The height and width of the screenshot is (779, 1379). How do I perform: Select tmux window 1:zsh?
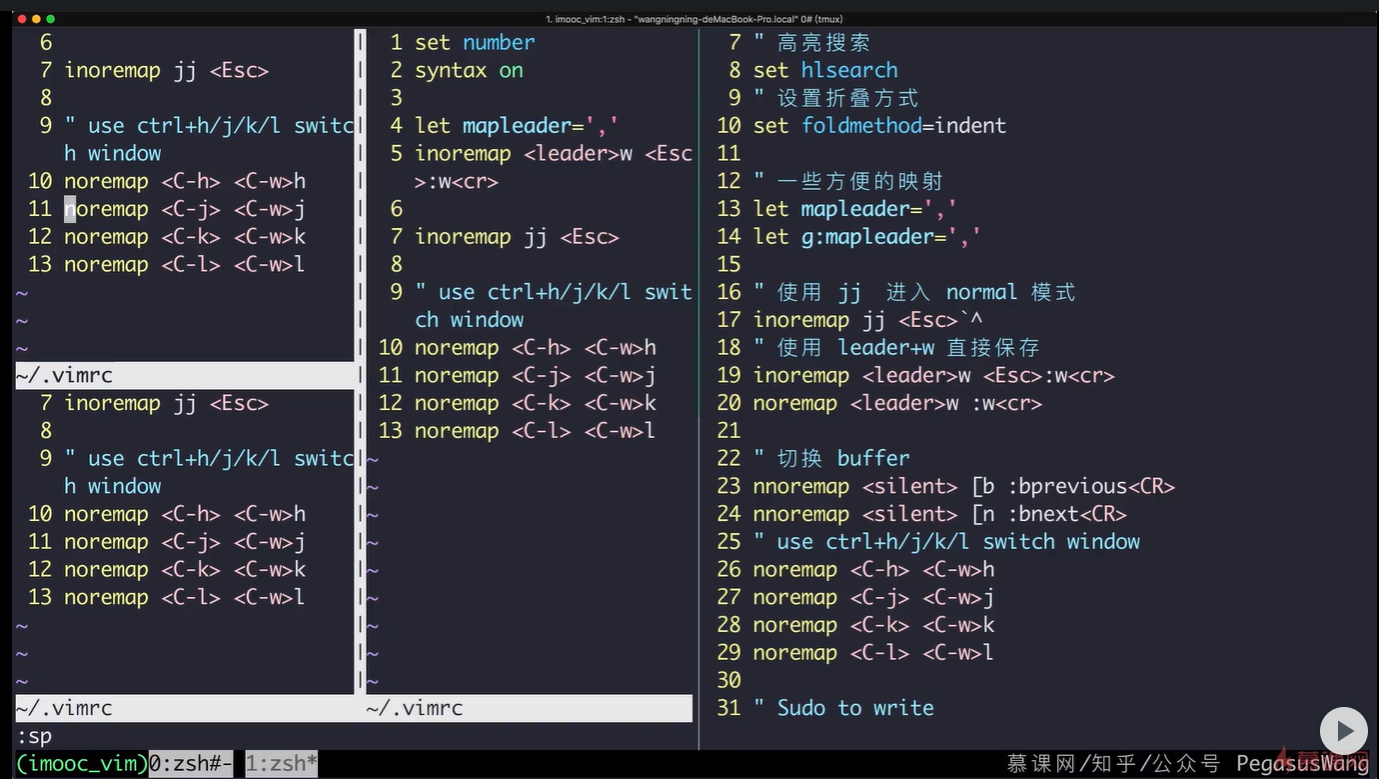tap(282, 764)
